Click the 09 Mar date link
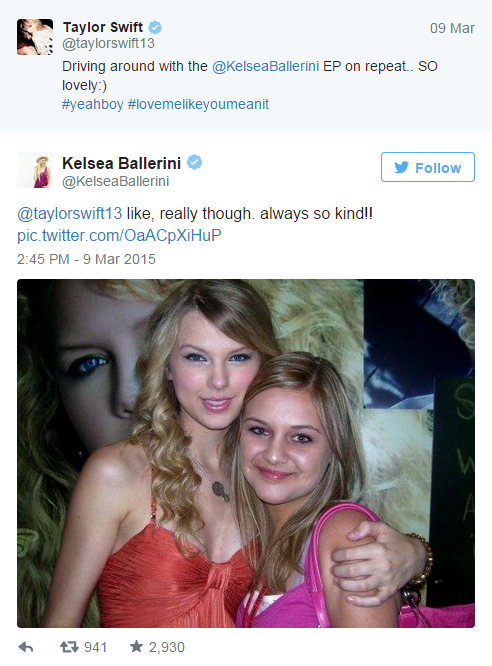The width and height of the screenshot is (492, 666). pos(452,28)
